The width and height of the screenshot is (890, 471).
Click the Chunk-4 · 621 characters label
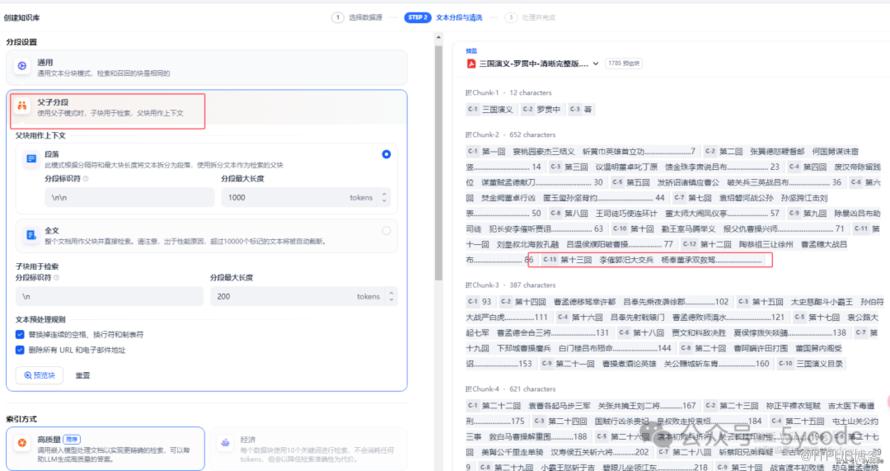tap(511, 389)
